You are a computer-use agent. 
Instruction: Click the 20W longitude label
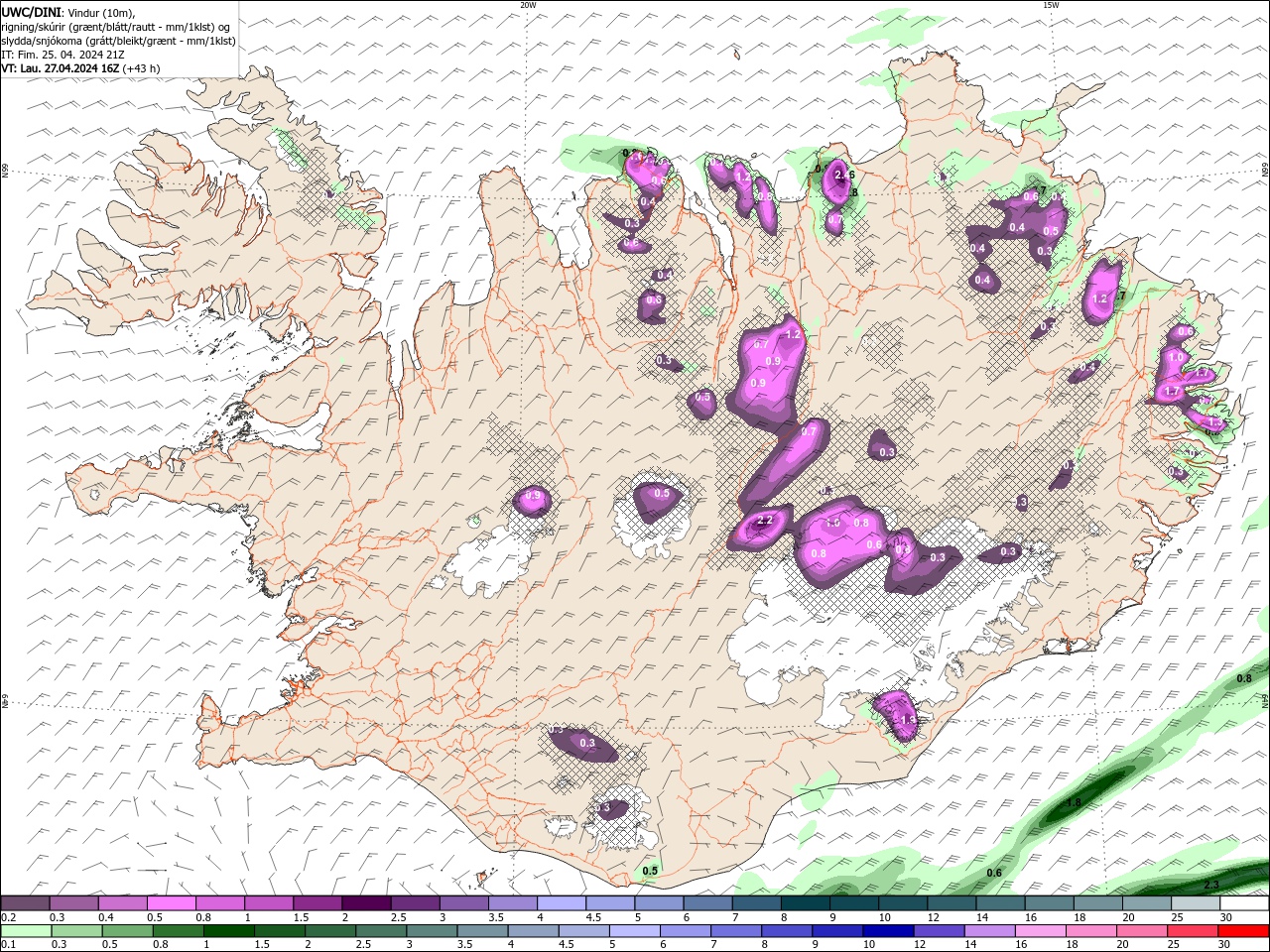528,5
